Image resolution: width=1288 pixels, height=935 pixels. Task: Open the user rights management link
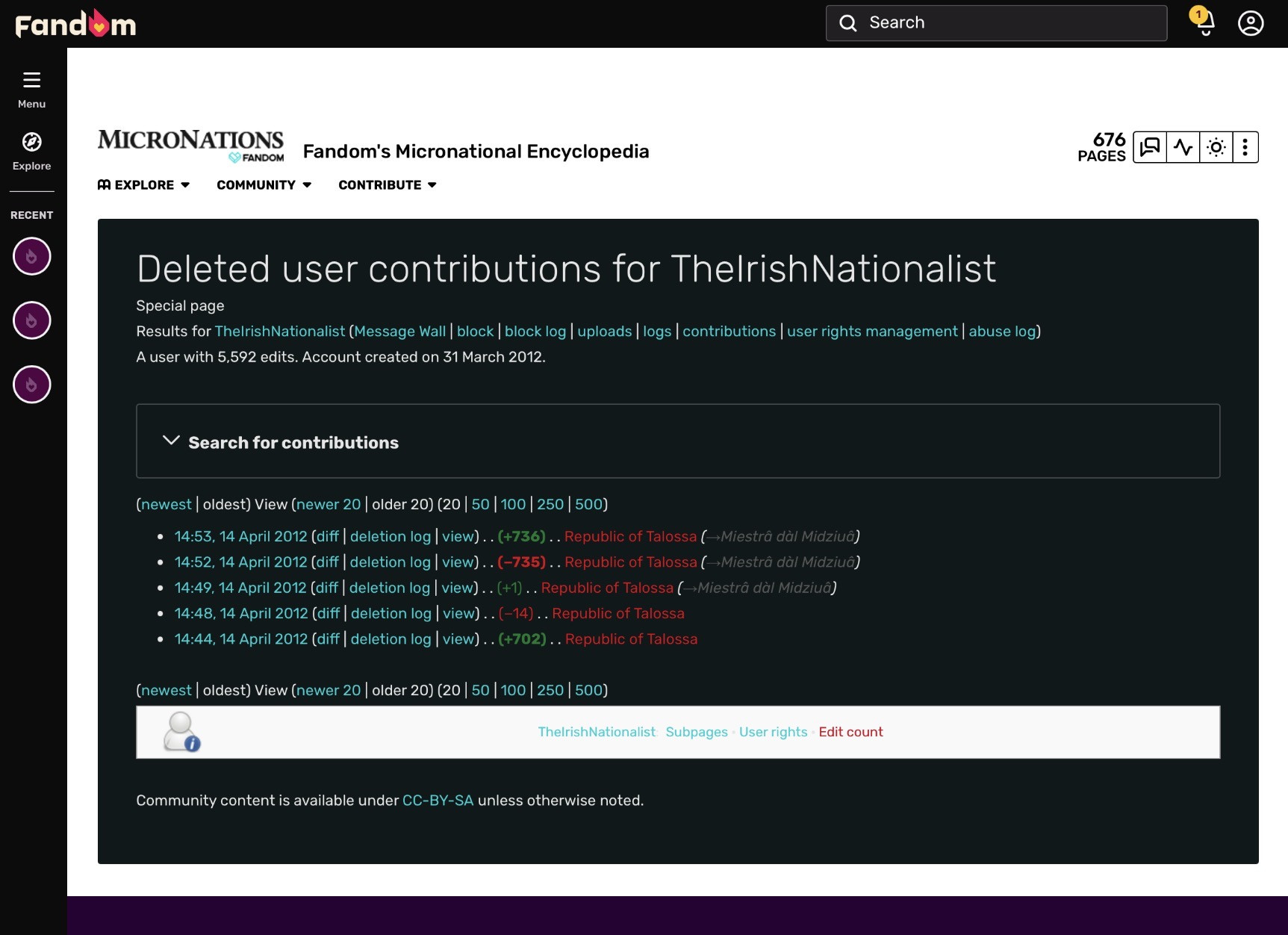click(872, 332)
